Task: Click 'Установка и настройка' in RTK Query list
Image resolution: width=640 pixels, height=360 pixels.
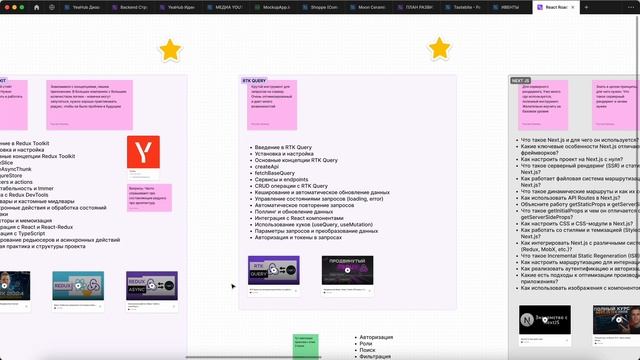Action: (x=284, y=154)
